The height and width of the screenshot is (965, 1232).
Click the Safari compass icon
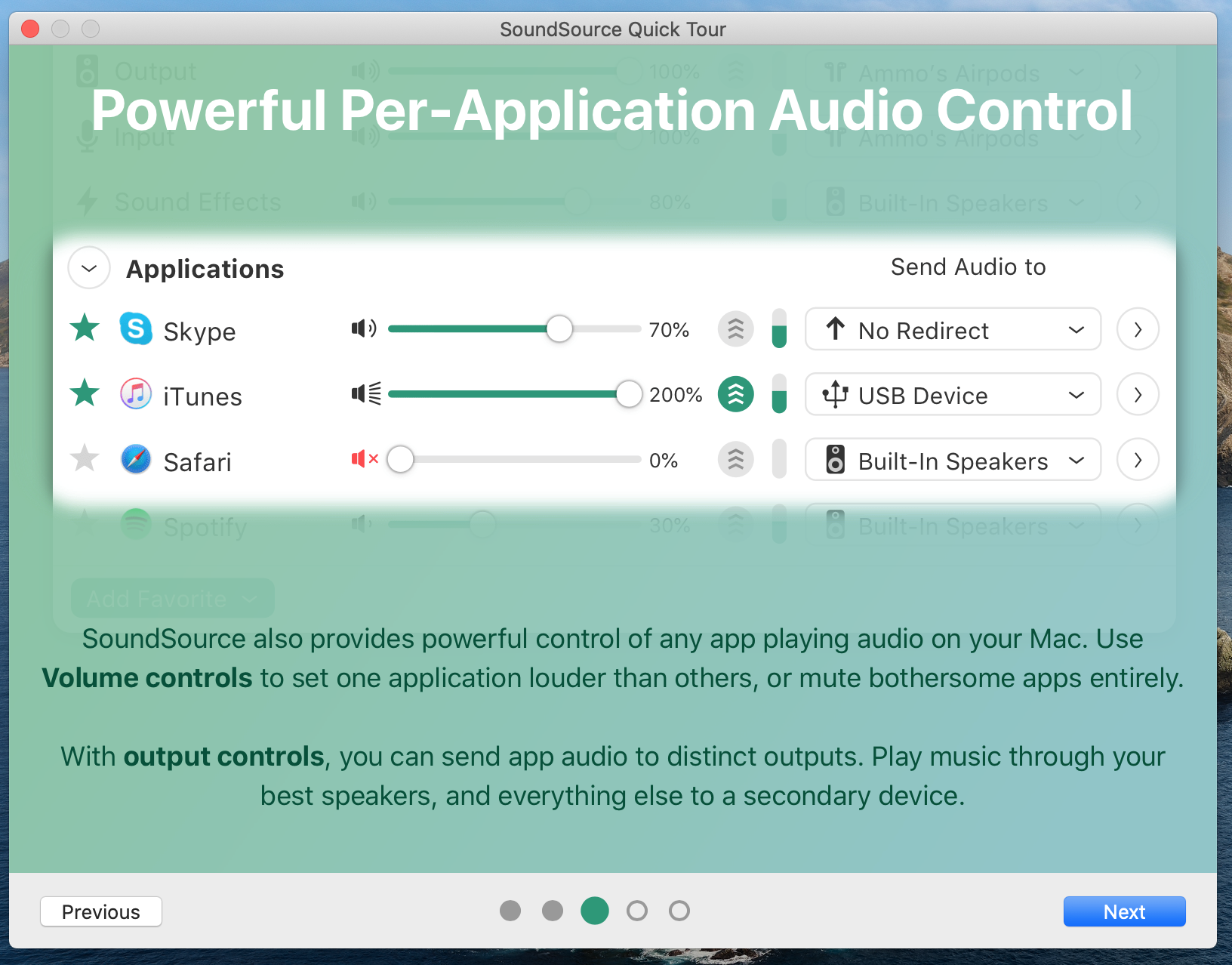click(136, 458)
